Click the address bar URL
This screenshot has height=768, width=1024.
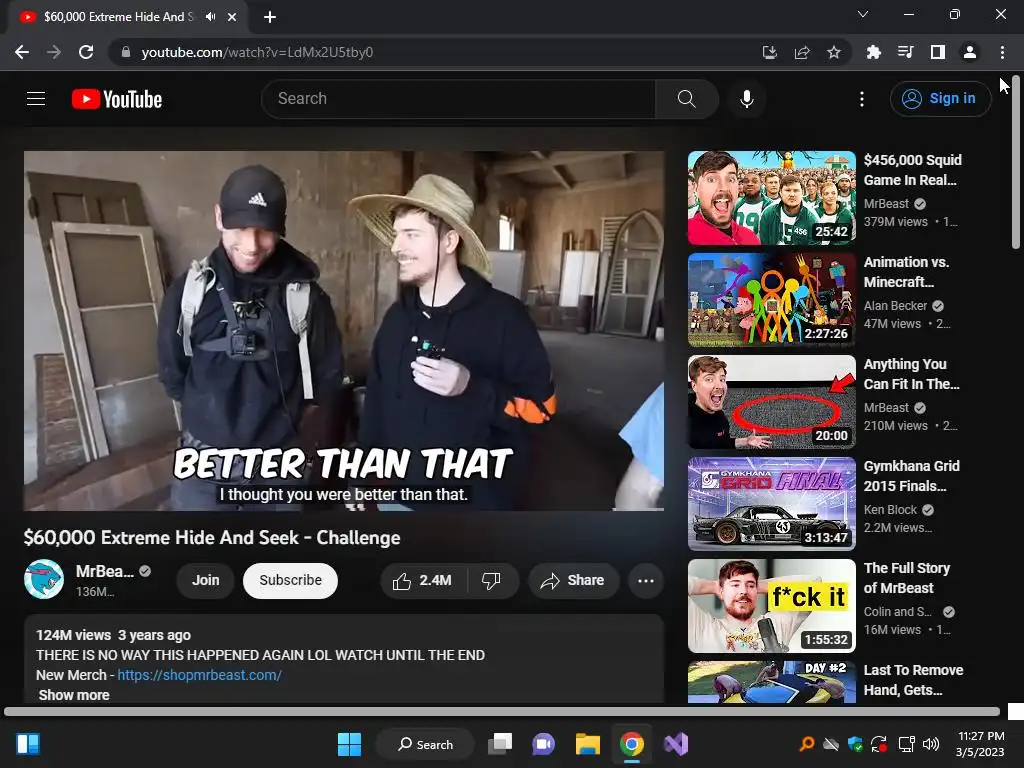pyautogui.click(x=257, y=52)
